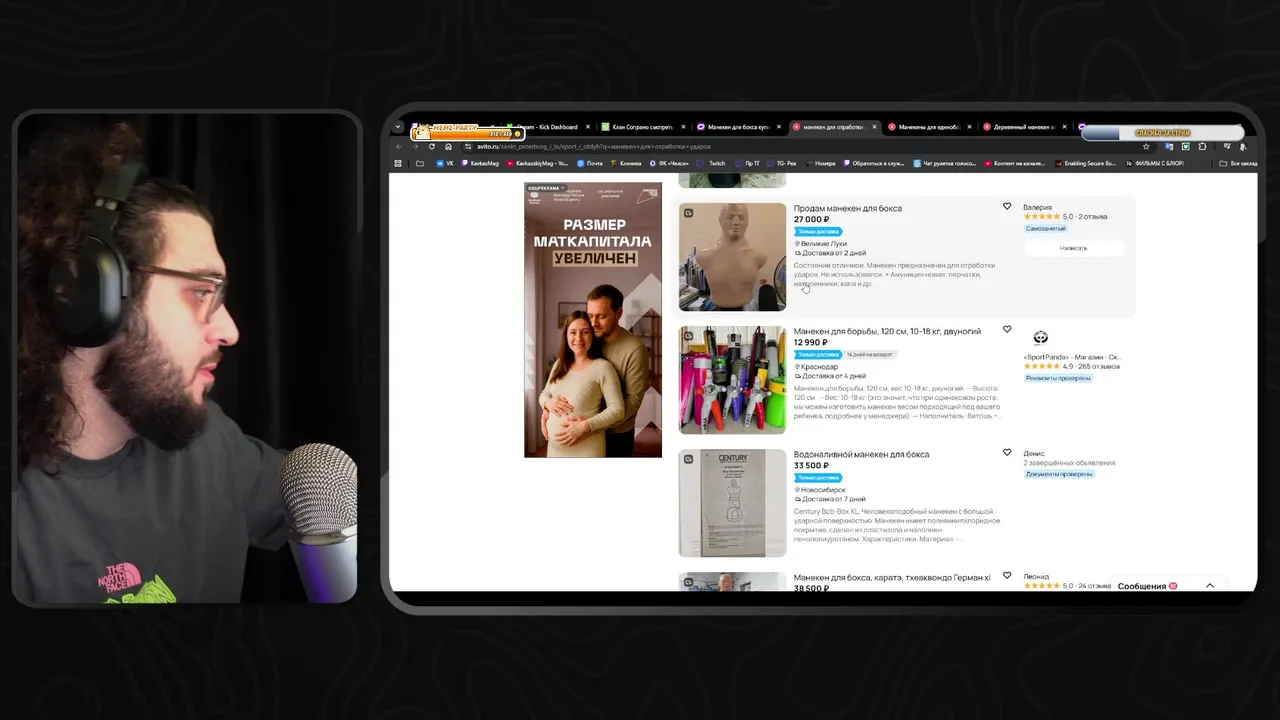The height and width of the screenshot is (720, 1280).
Task: Open the browser Home icon
Action: (448, 146)
